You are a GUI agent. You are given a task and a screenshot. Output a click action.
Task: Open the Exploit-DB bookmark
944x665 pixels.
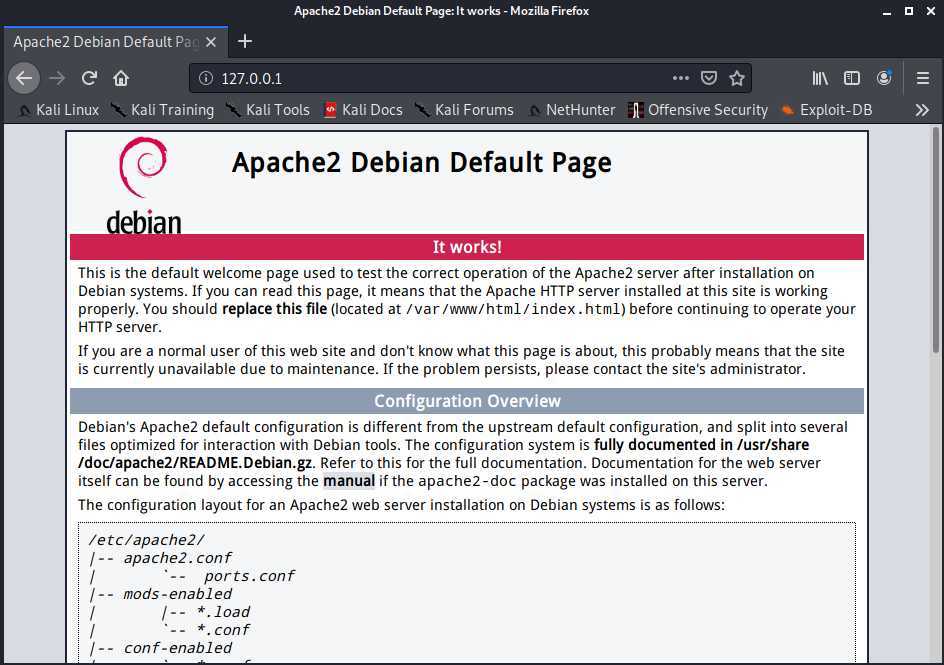pos(827,110)
